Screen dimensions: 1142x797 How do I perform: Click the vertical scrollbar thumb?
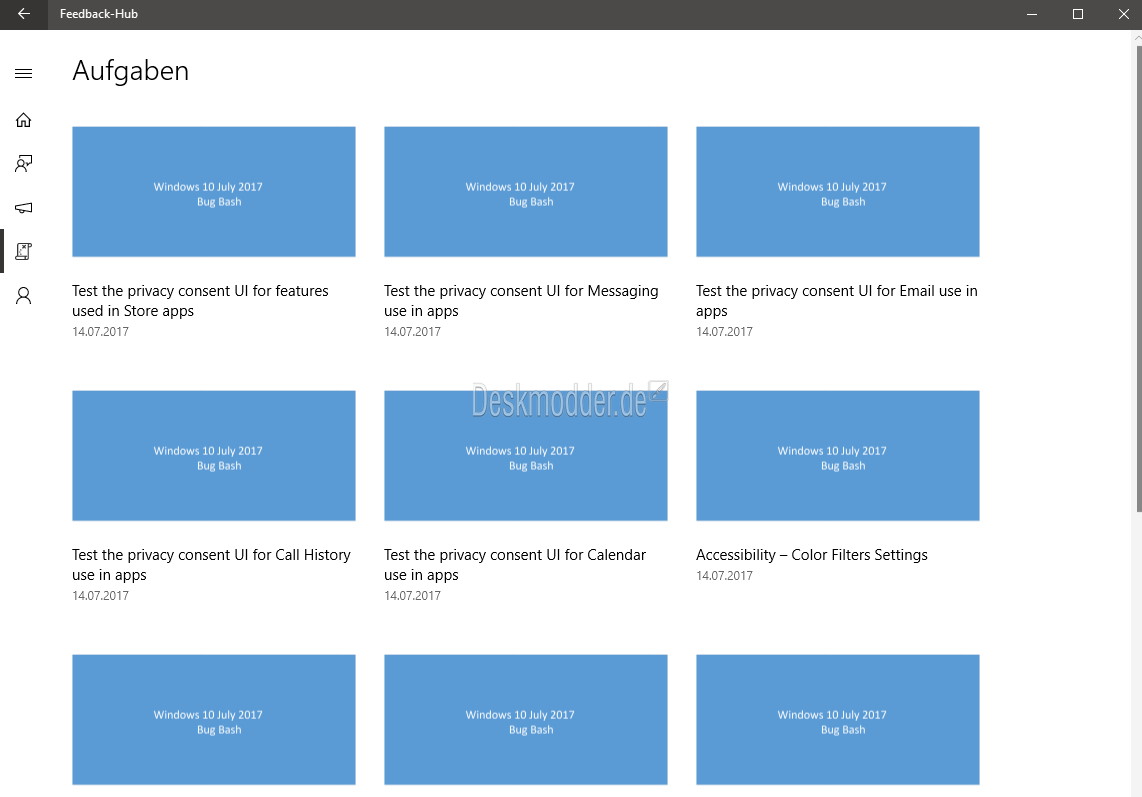tap(1139, 278)
